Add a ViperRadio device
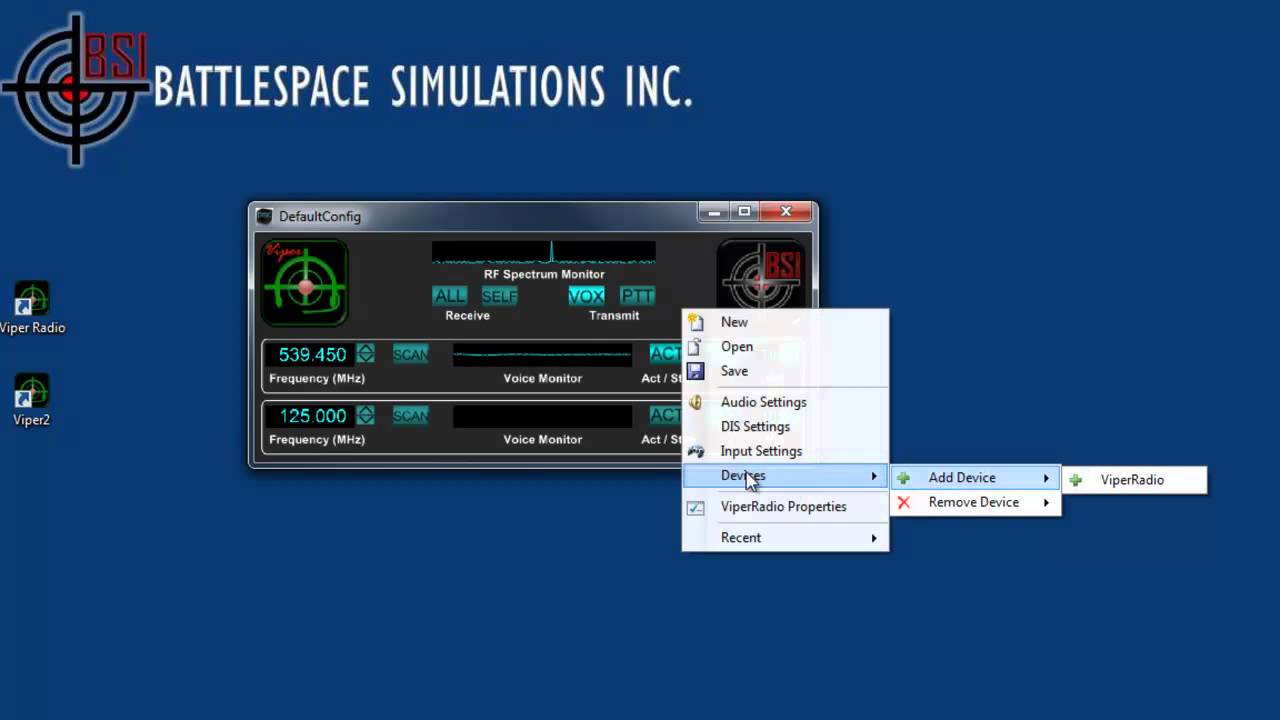 (x=1135, y=480)
